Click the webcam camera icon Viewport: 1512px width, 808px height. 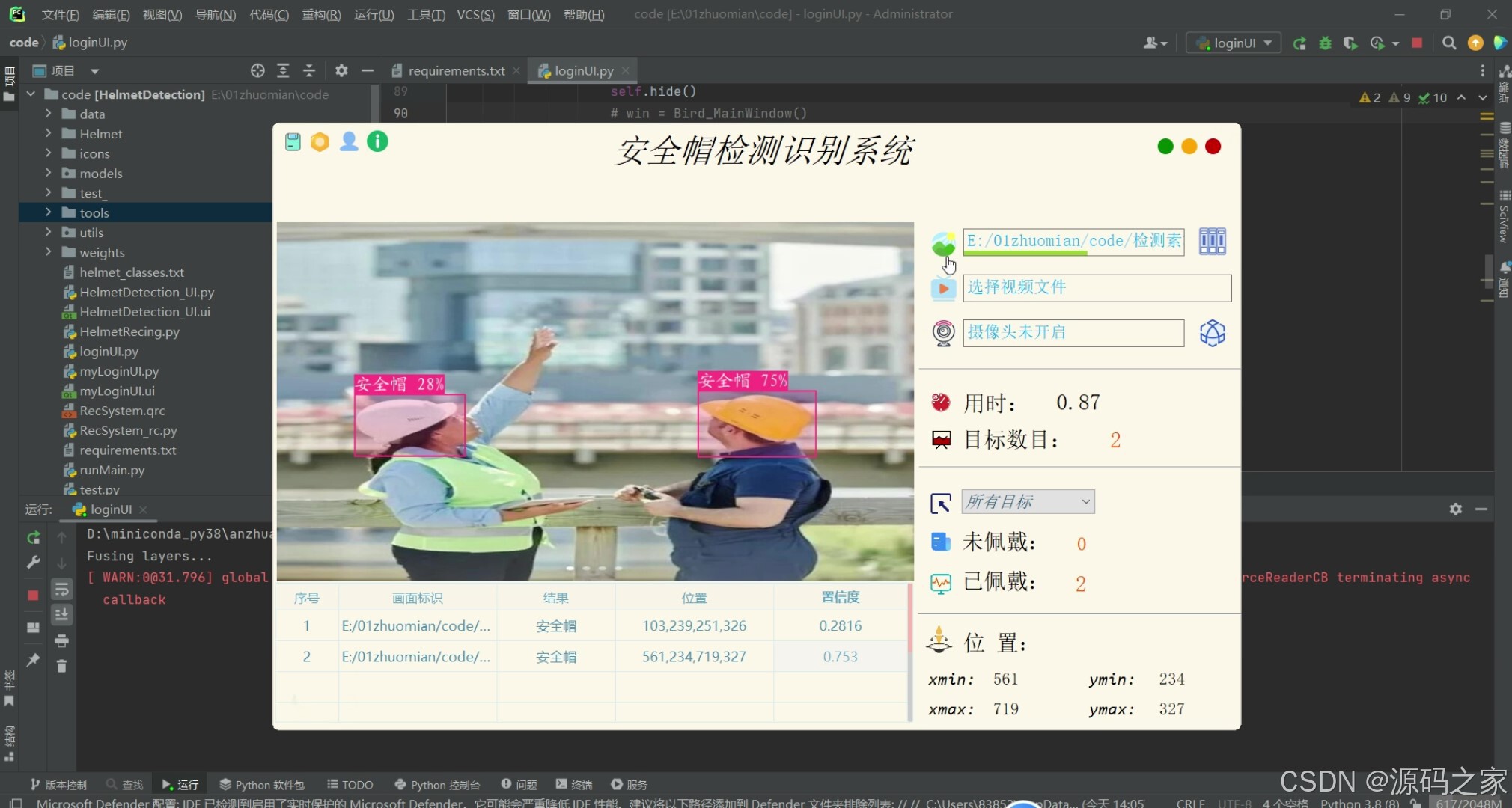(x=943, y=332)
